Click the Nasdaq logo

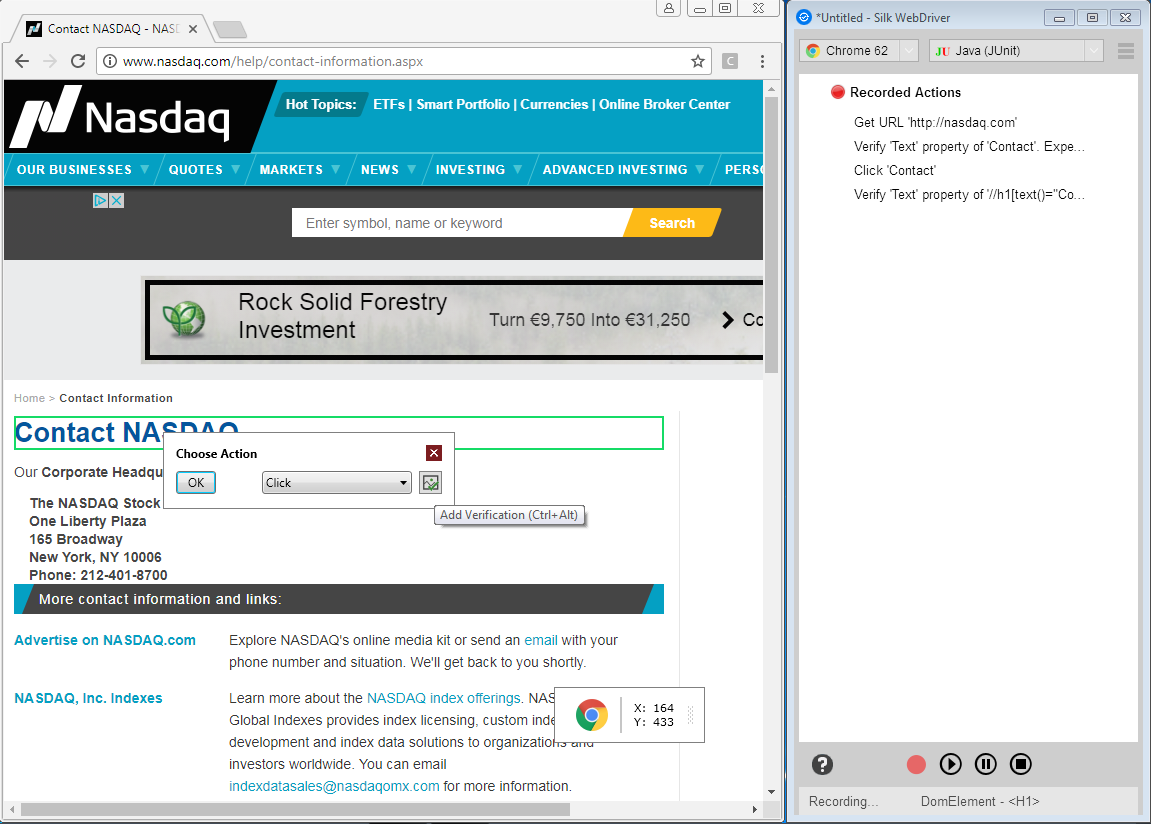[121, 116]
